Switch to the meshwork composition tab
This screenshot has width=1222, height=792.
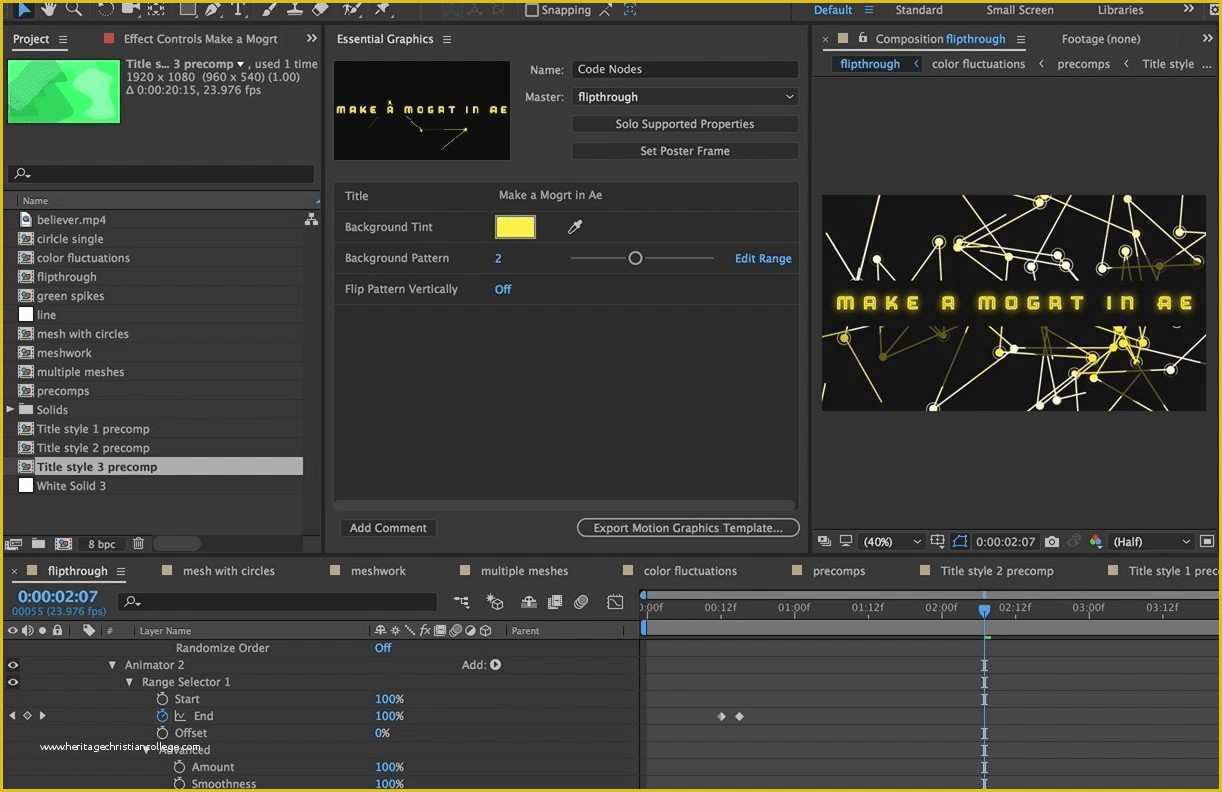pyautogui.click(x=378, y=570)
